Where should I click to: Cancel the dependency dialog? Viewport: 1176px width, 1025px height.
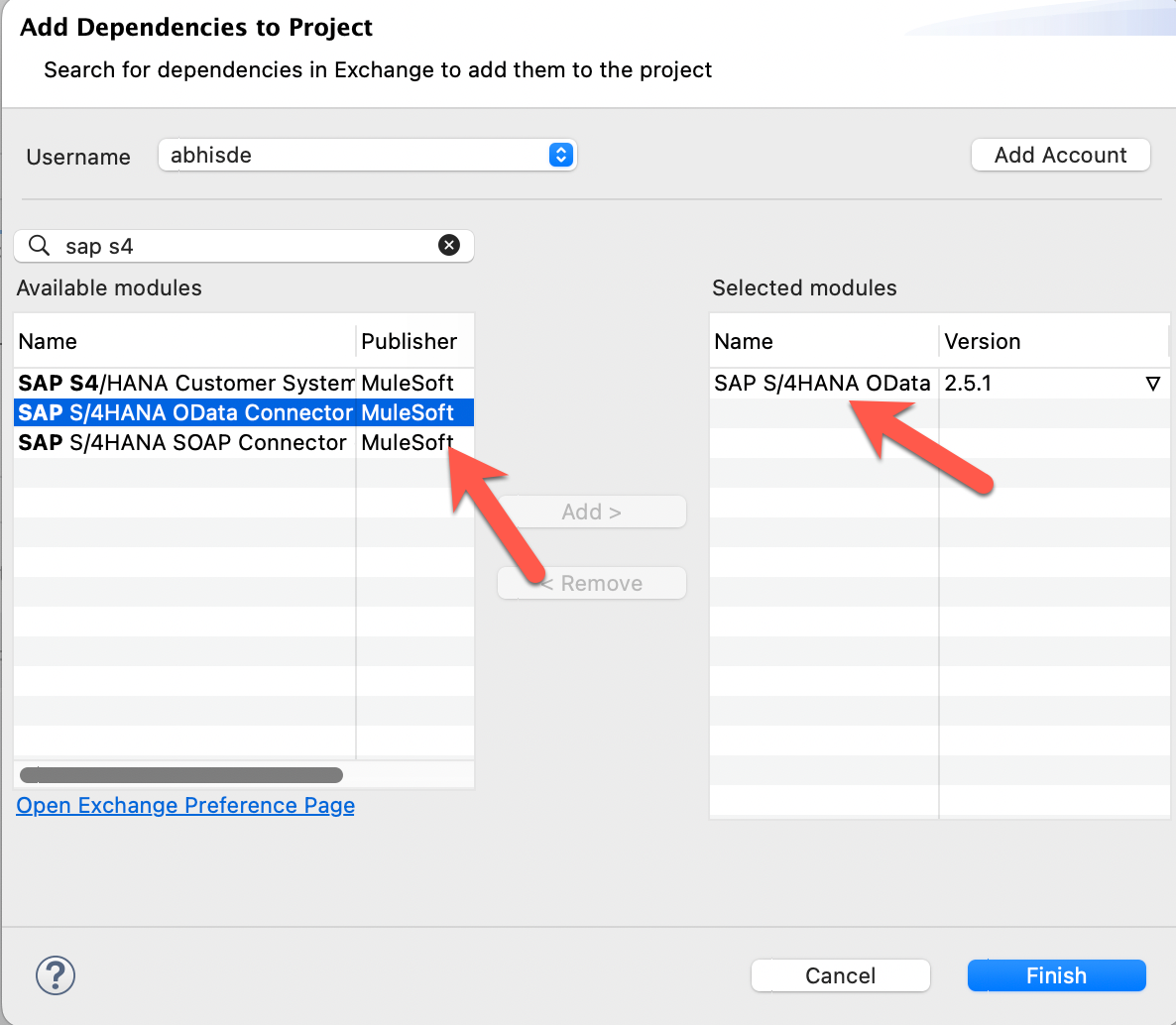(x=841, y=975)
